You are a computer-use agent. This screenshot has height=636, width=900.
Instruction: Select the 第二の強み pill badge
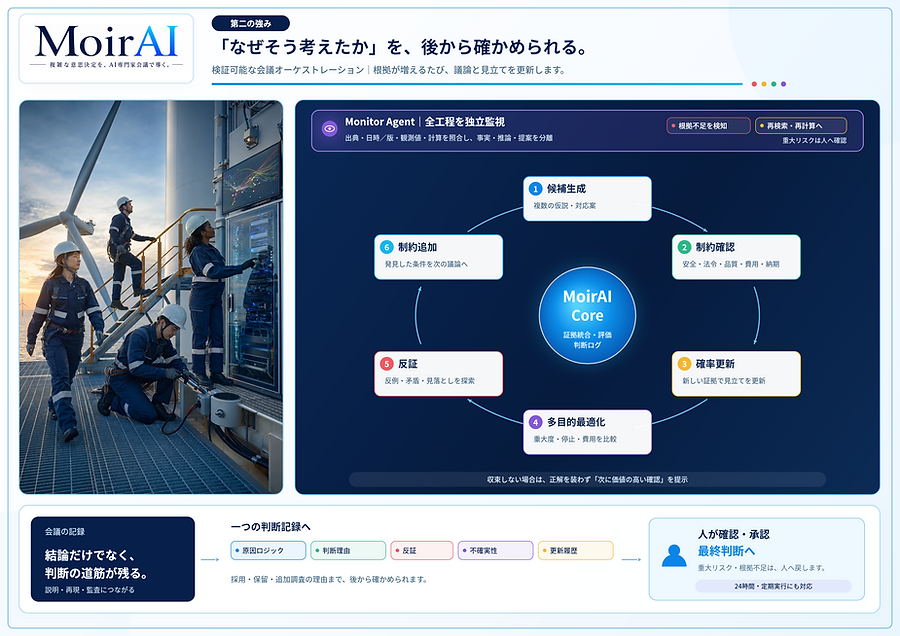[251, 24]
